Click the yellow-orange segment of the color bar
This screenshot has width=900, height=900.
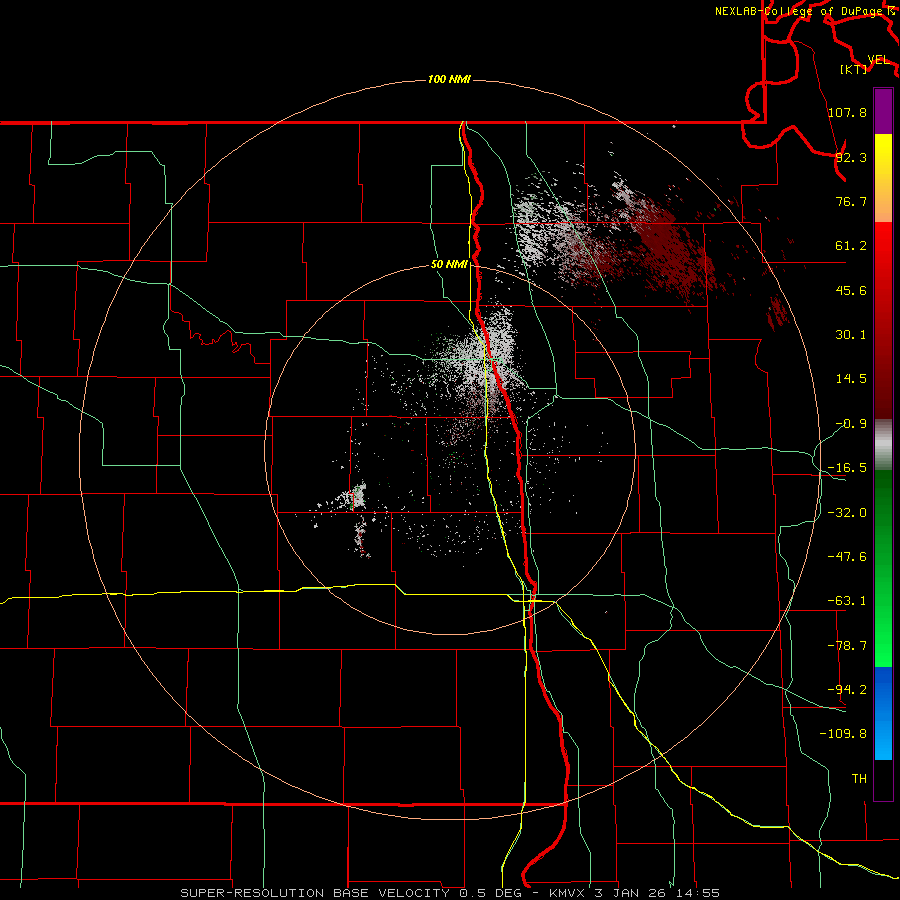883,178
